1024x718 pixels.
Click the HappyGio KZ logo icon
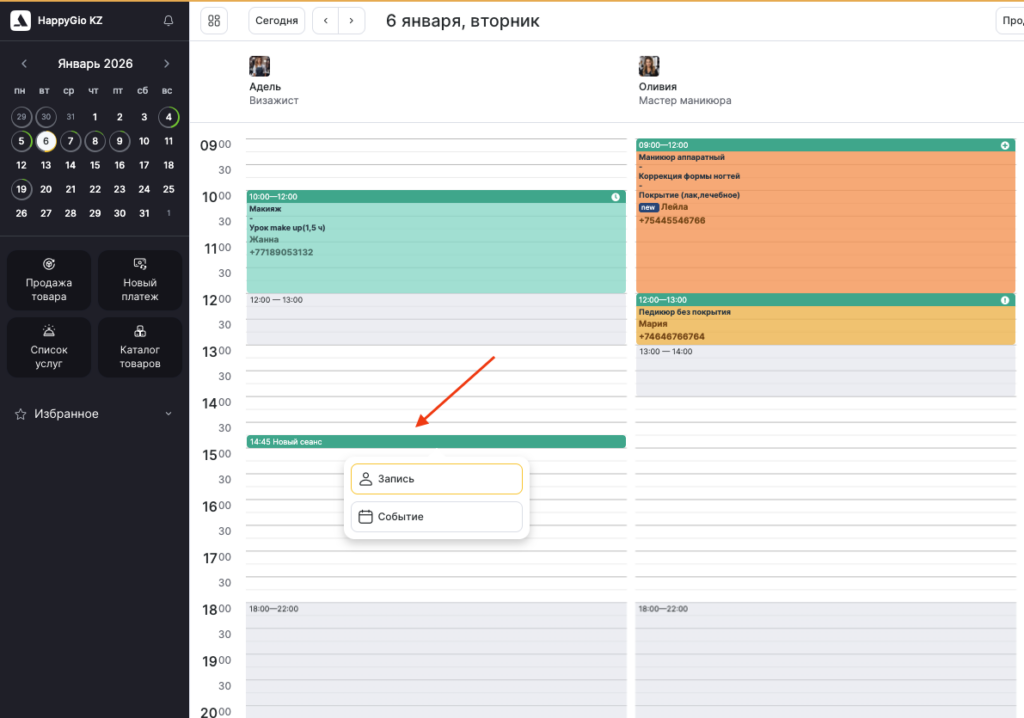coord(21,21)
